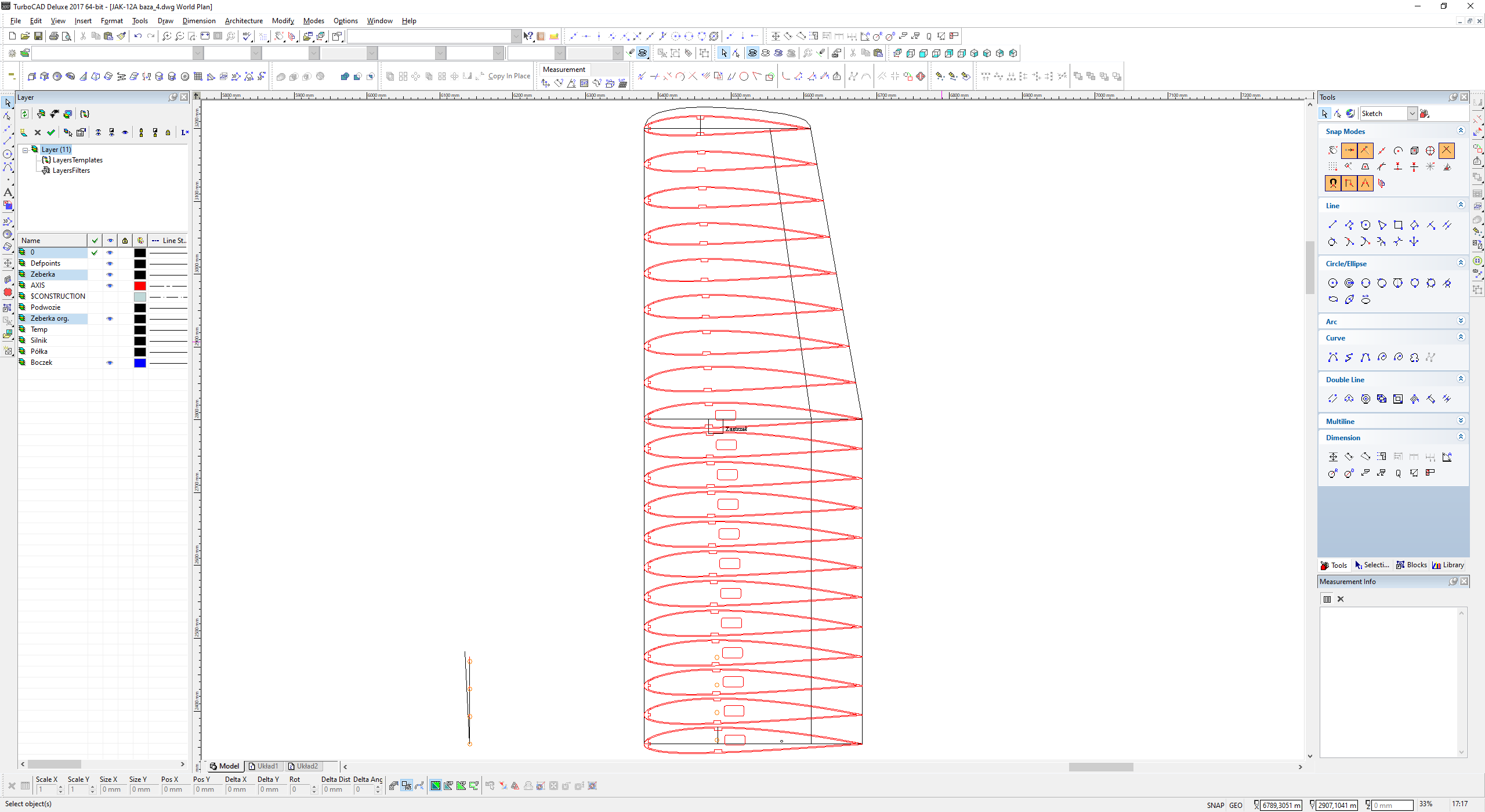Click the Concentric Circle tool
1485x812 pixels.
[1349, 283]
